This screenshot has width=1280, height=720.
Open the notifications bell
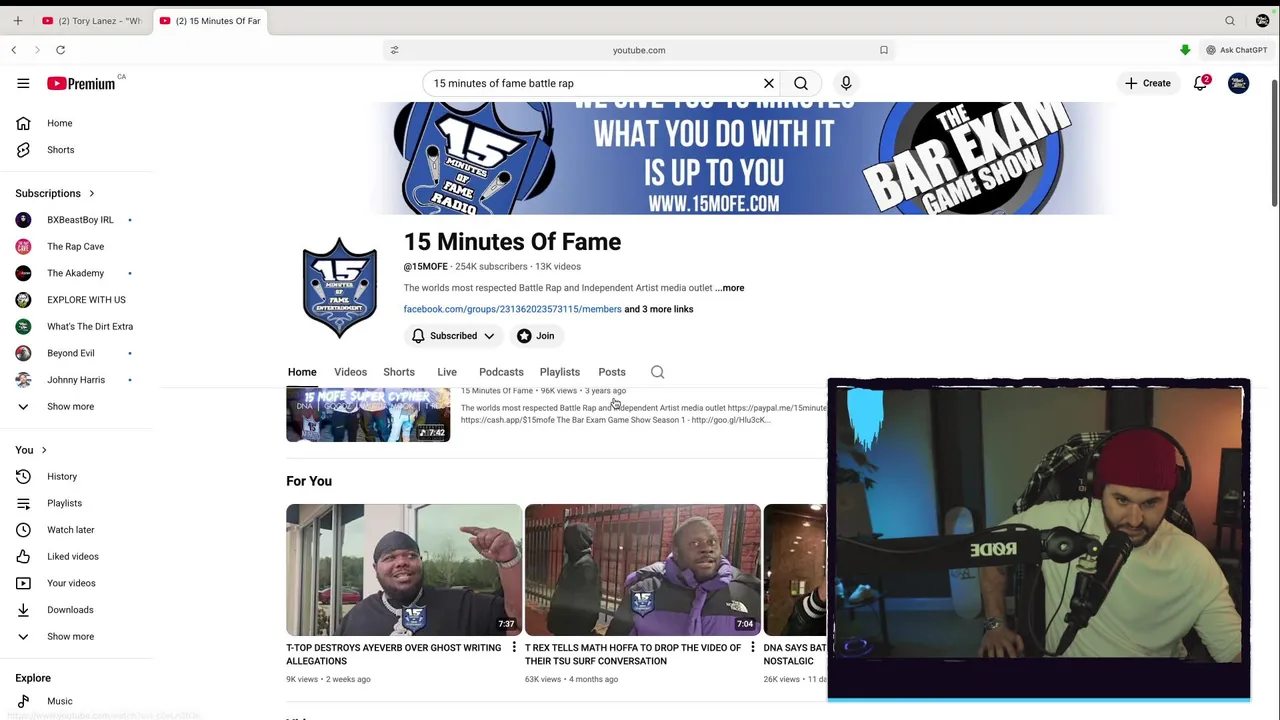[x=1201, y=83]
